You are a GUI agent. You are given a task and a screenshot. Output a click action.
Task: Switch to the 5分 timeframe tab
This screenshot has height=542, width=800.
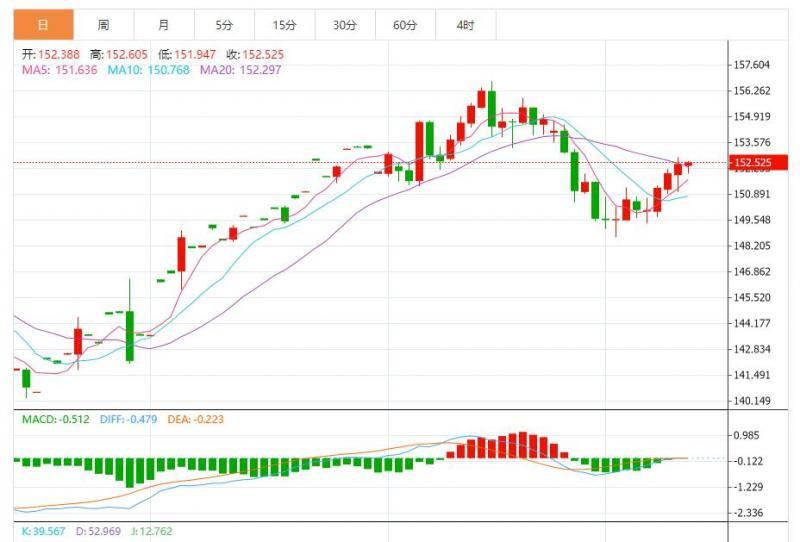click(x=224, y=24)
